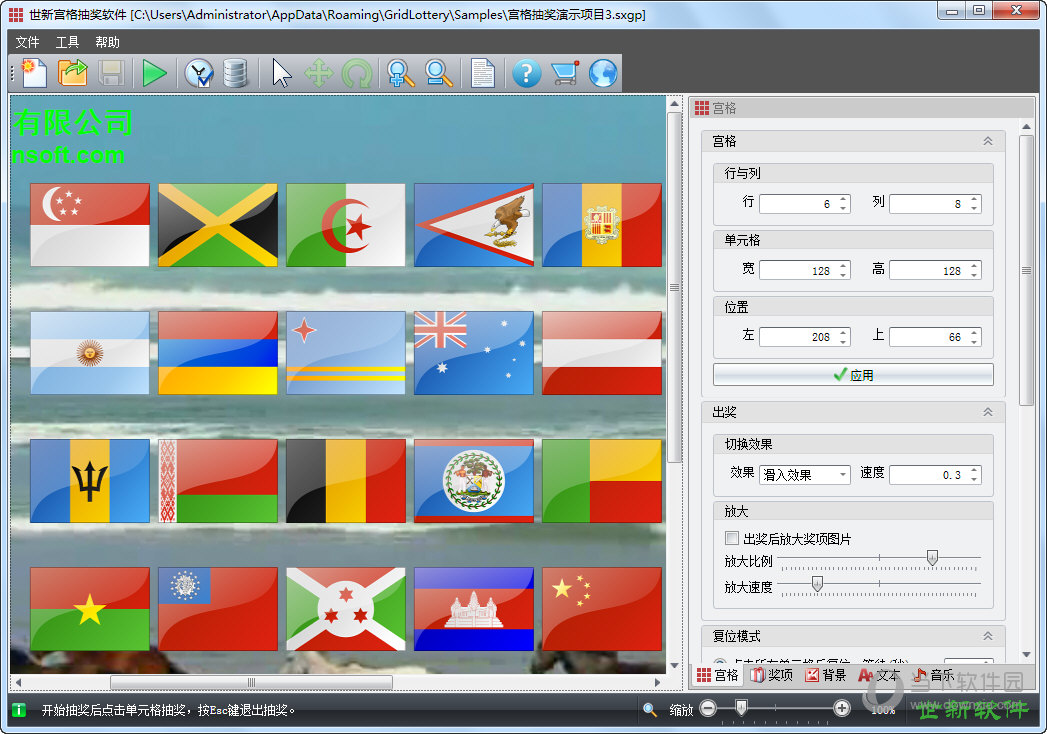Click the zoom in magnifier icon

click(x=401, y=73)
